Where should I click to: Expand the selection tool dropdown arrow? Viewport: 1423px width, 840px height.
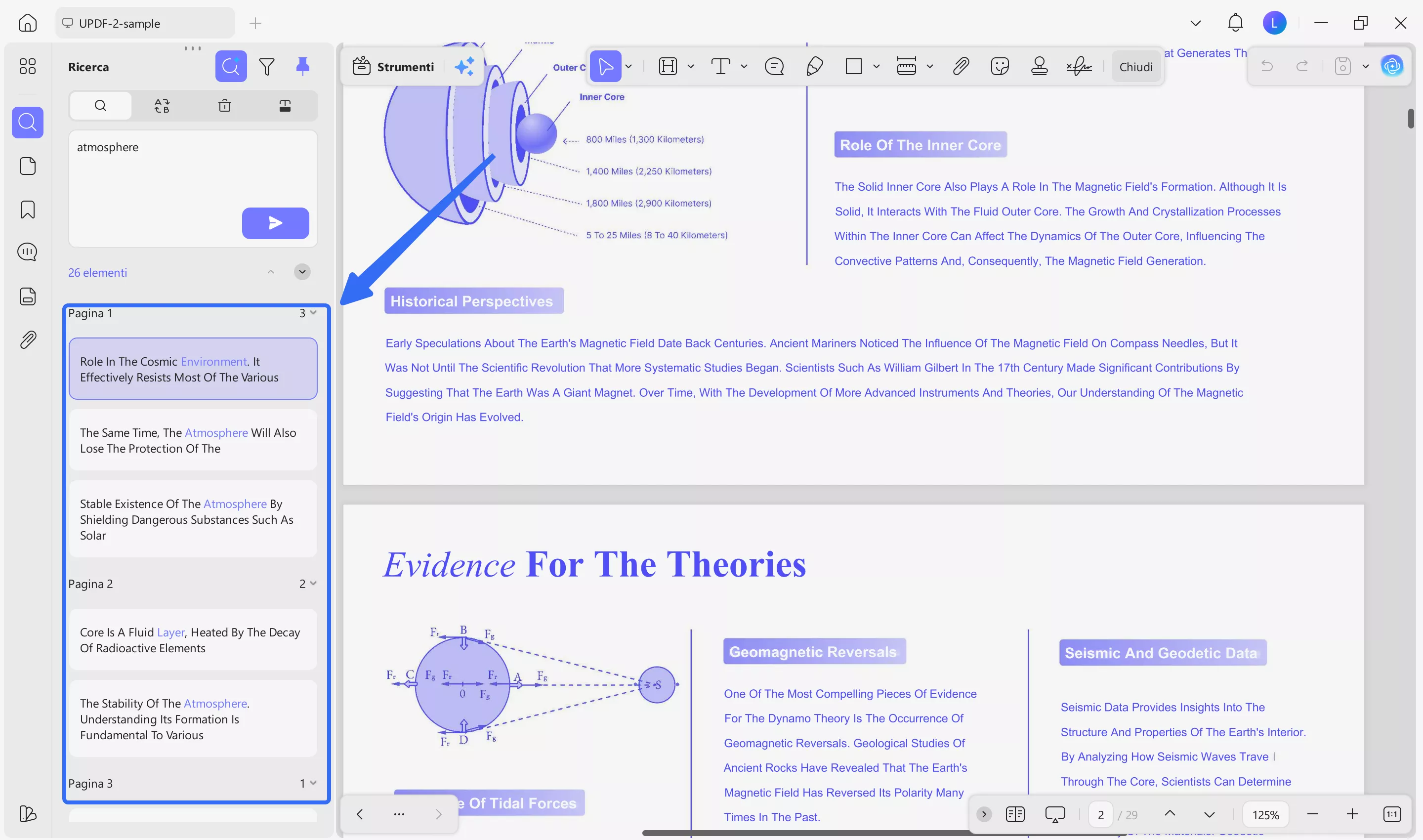[628, 66]
